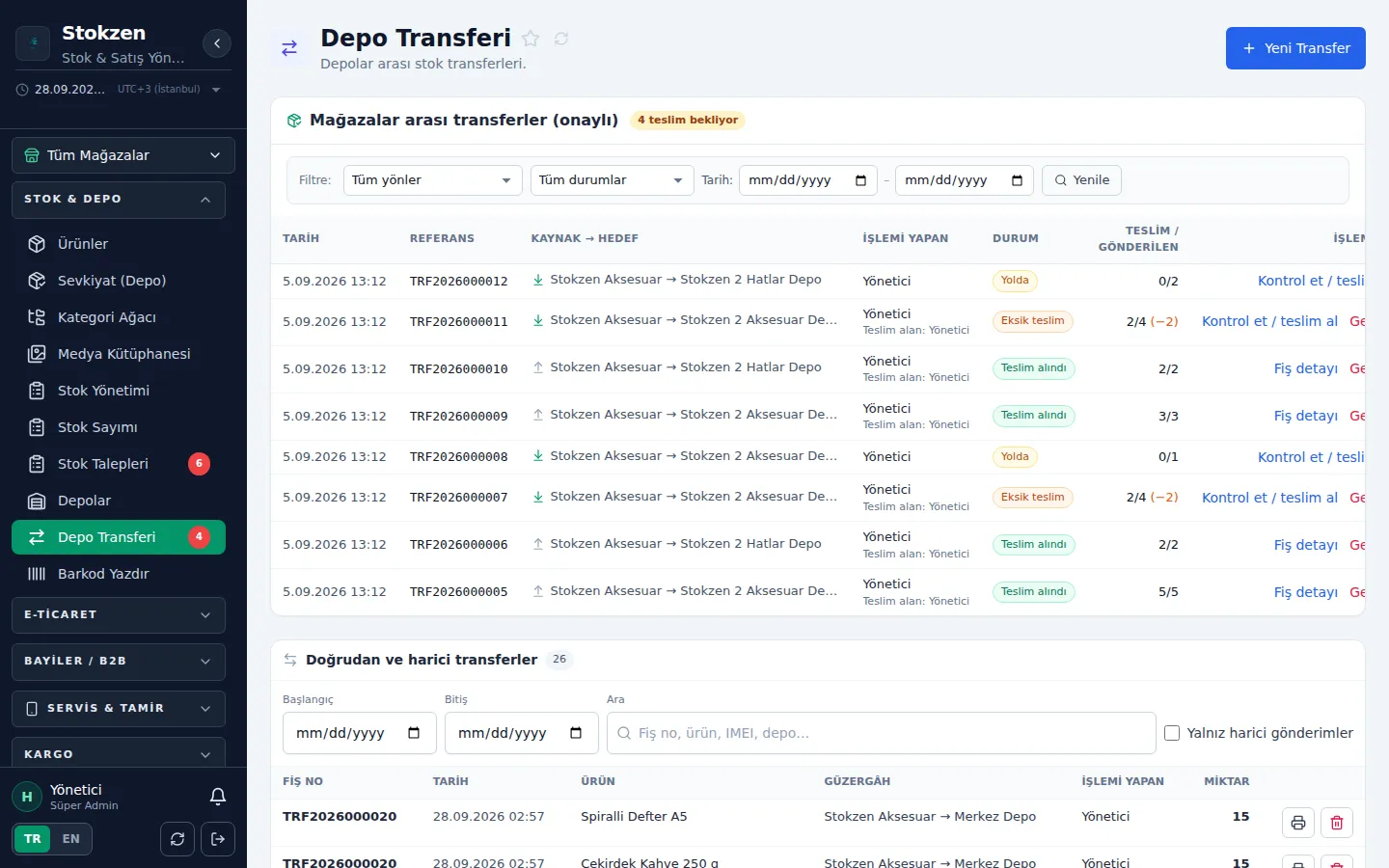Screen dimensions: 1389x868
Task: Switch language to TR
Action: coord(33,839)
